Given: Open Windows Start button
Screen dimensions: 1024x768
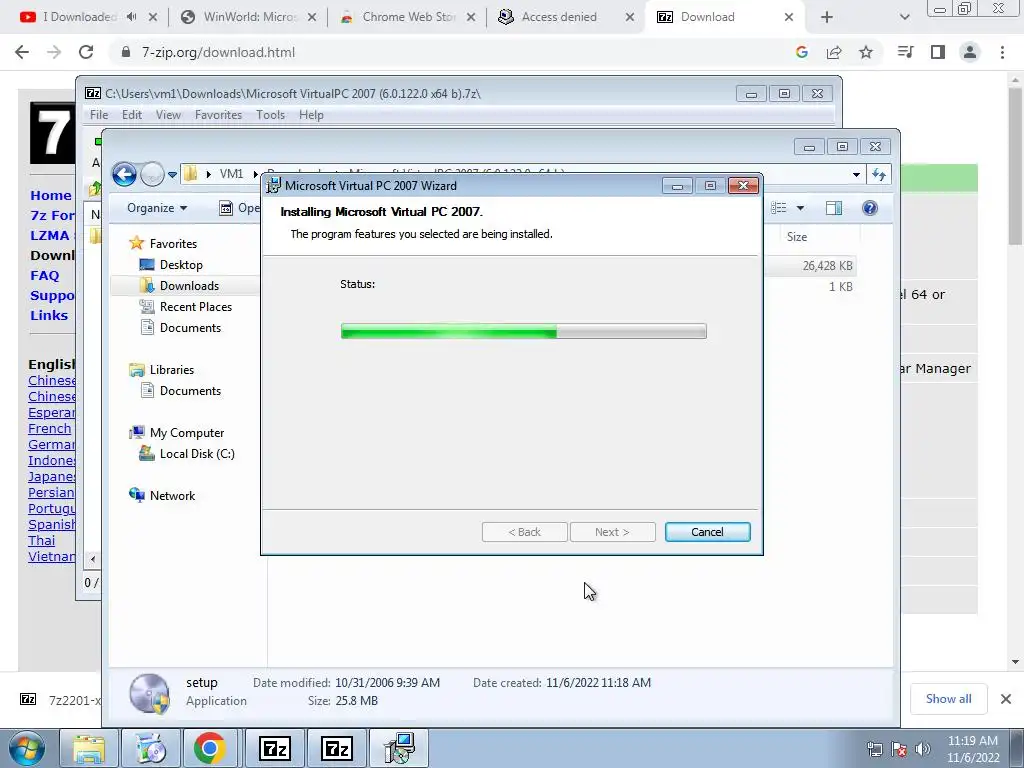Looking at the screenshot, I should point(27,748).
